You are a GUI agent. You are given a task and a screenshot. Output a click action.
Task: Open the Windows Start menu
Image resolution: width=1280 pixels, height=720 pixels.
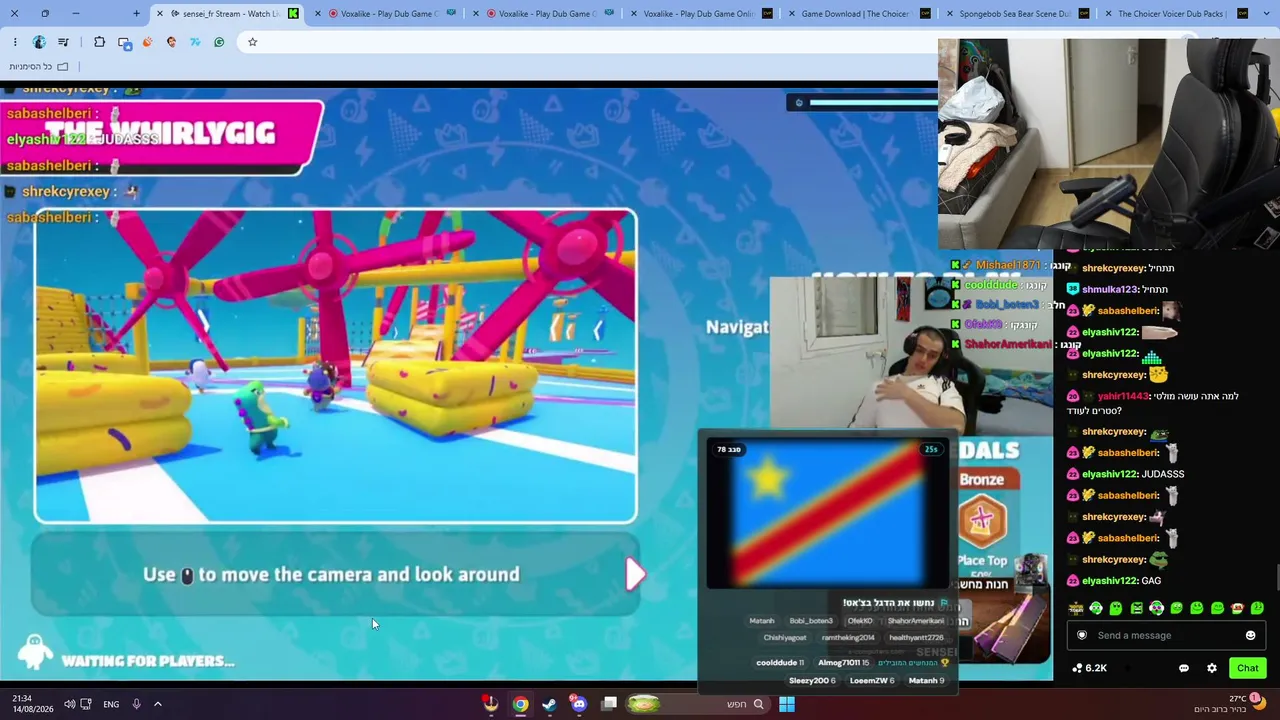[787, 704]
